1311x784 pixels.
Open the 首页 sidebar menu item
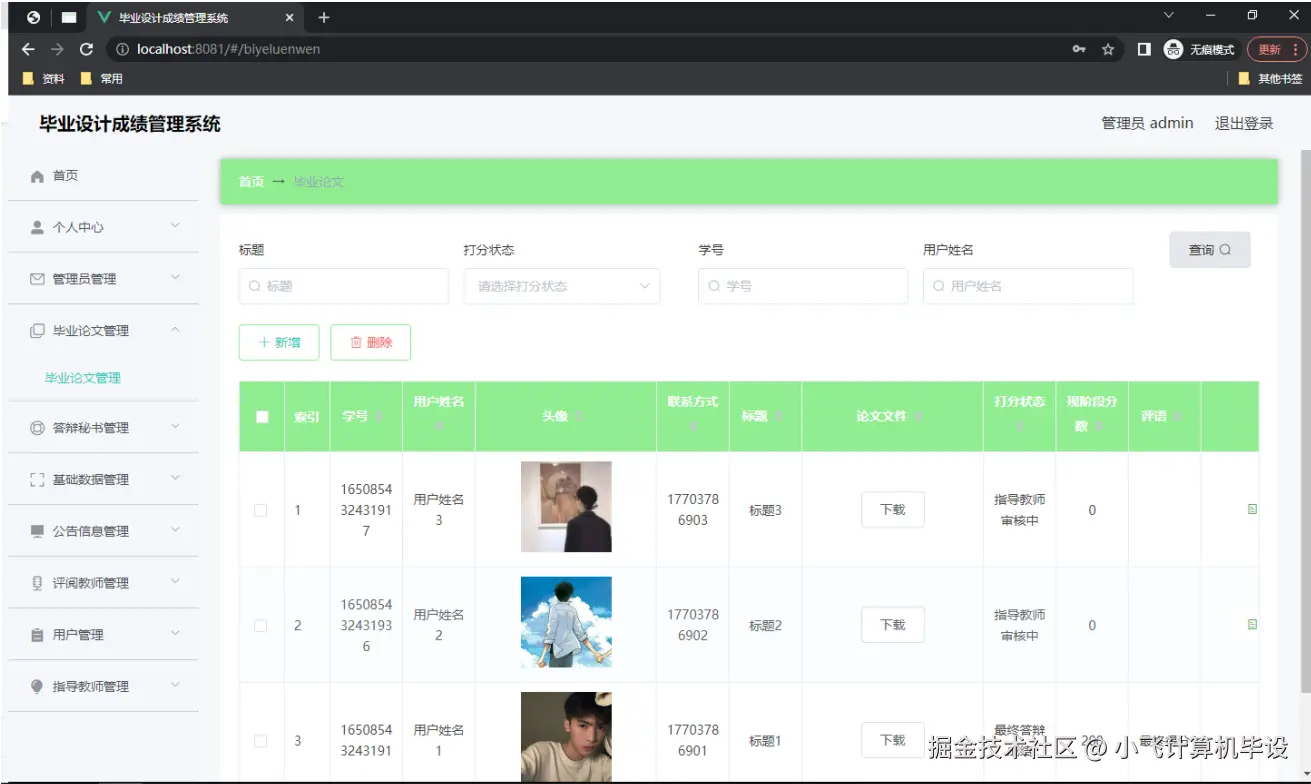[103, 176]
